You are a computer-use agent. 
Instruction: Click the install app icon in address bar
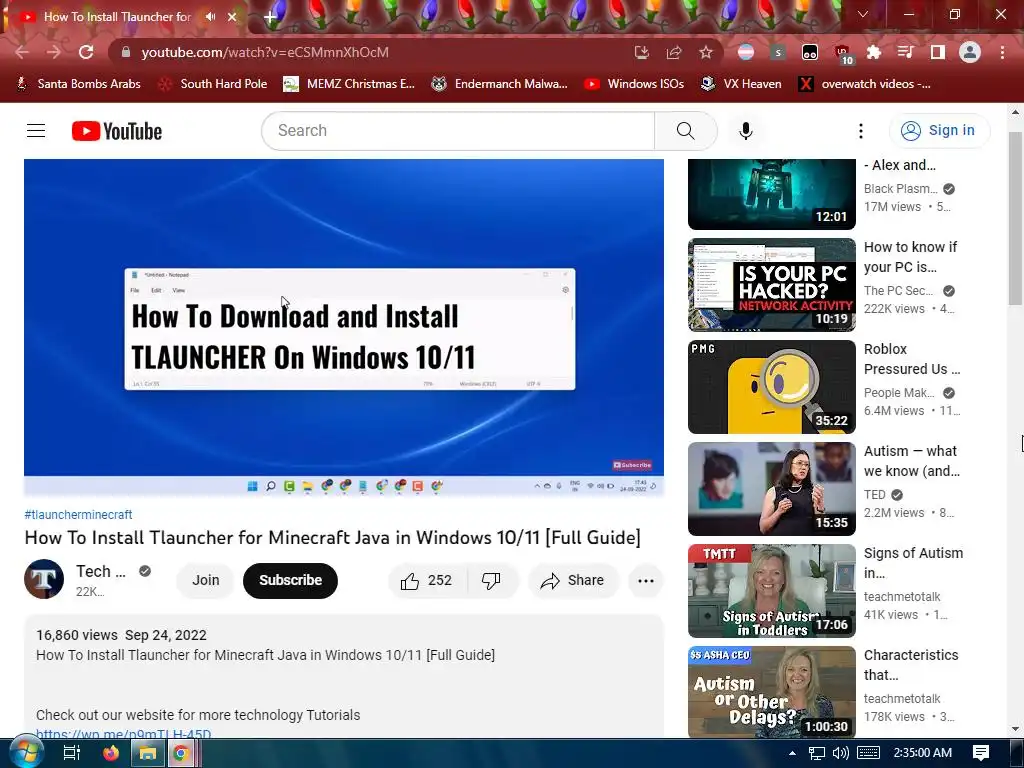click(x=641, y=52)
